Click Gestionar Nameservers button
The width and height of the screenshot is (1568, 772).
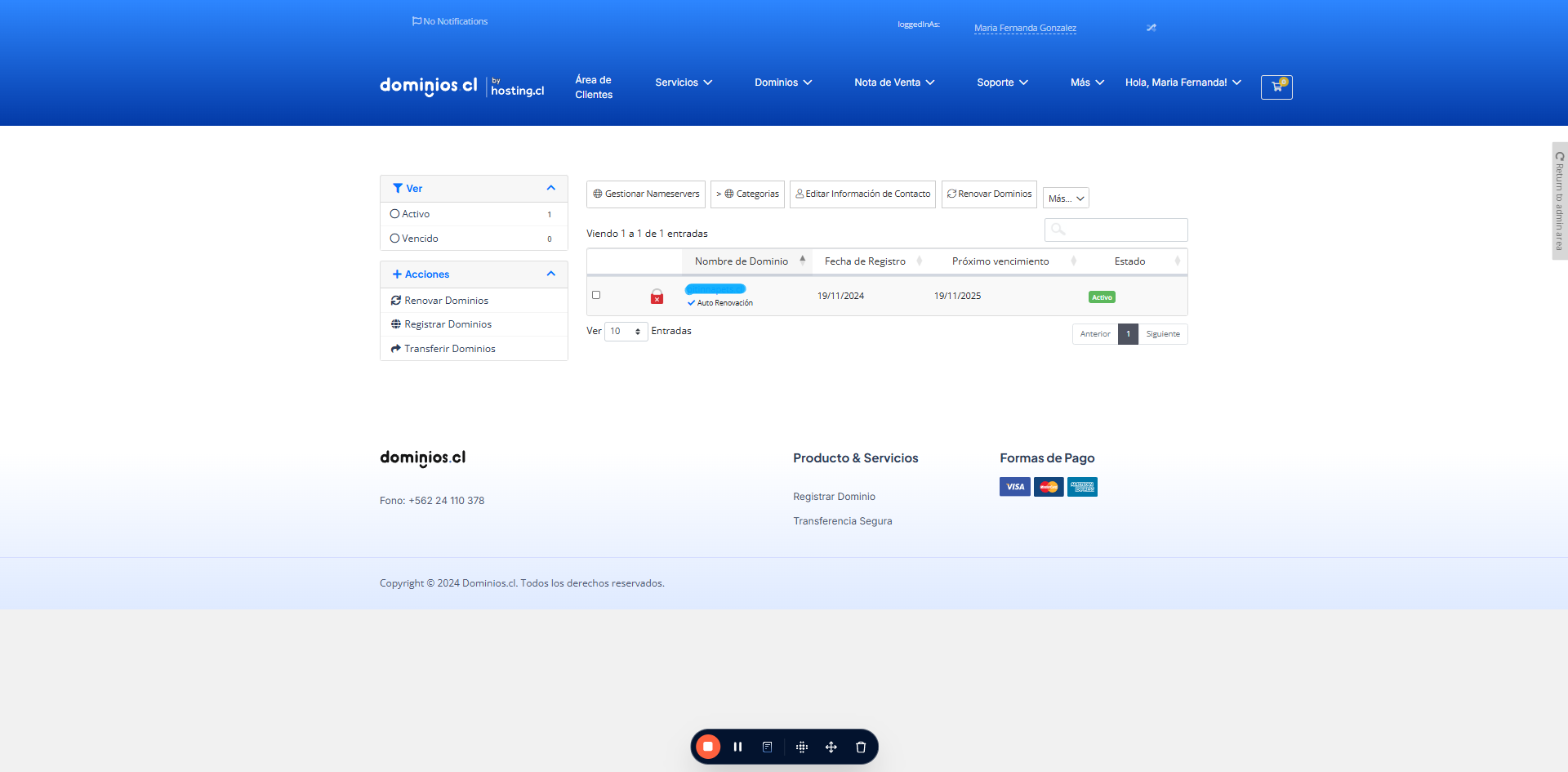click(646, 194)
